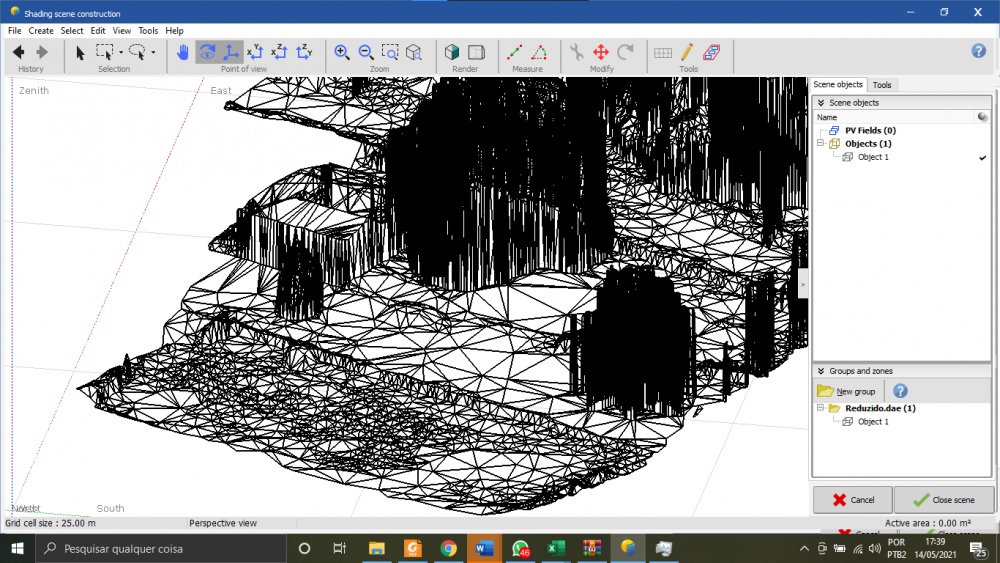Image resolution: width=1000 pixels, height=563 pixels.
Task: Toggle the checkmark for Object 1
Action: point(983,157)
